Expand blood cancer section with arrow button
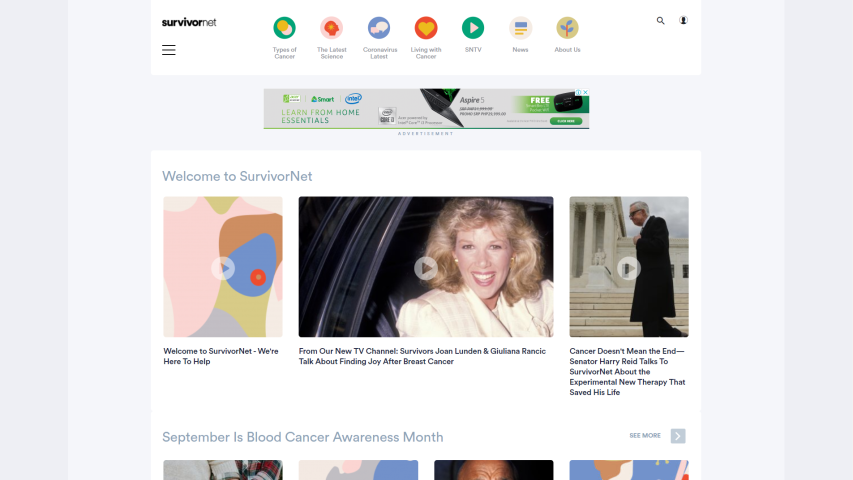853x480 pixels. click(x=678, y=436)
